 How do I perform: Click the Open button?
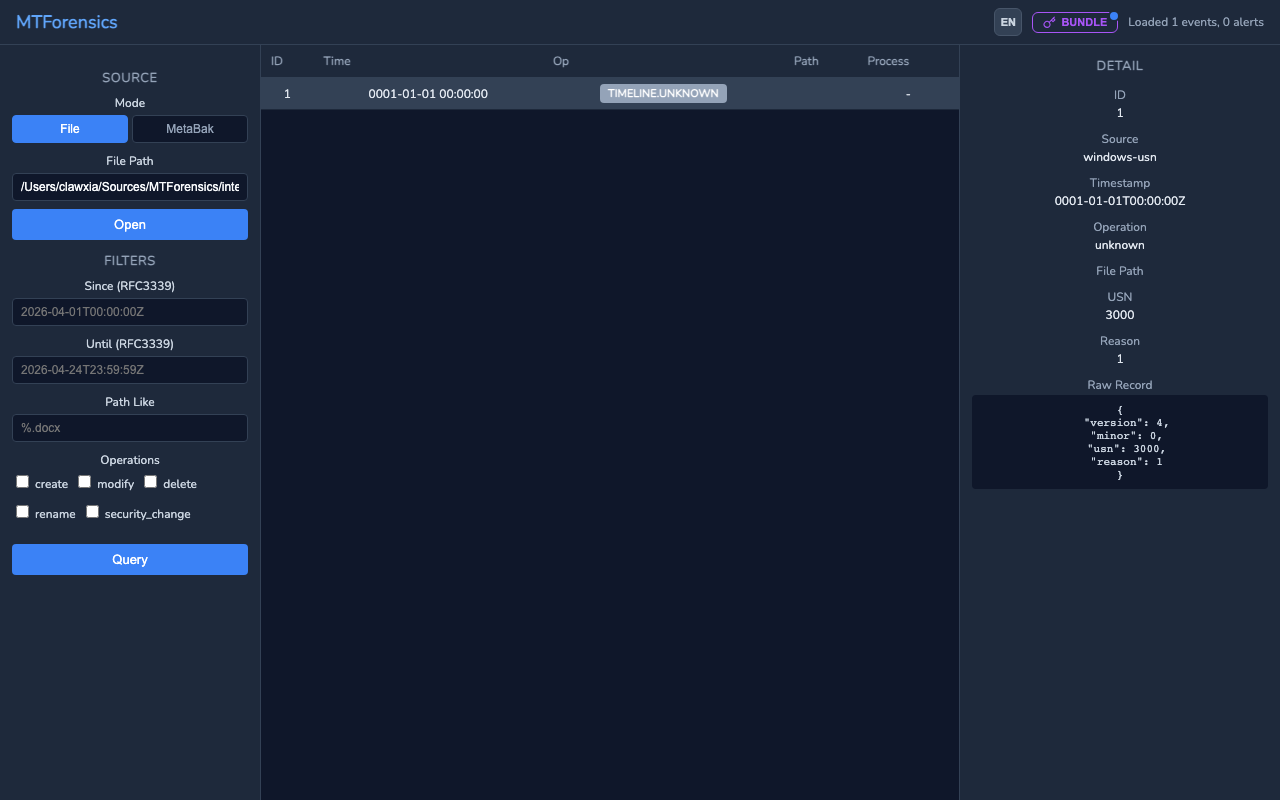pyautogui.click(x=130, y=224)
